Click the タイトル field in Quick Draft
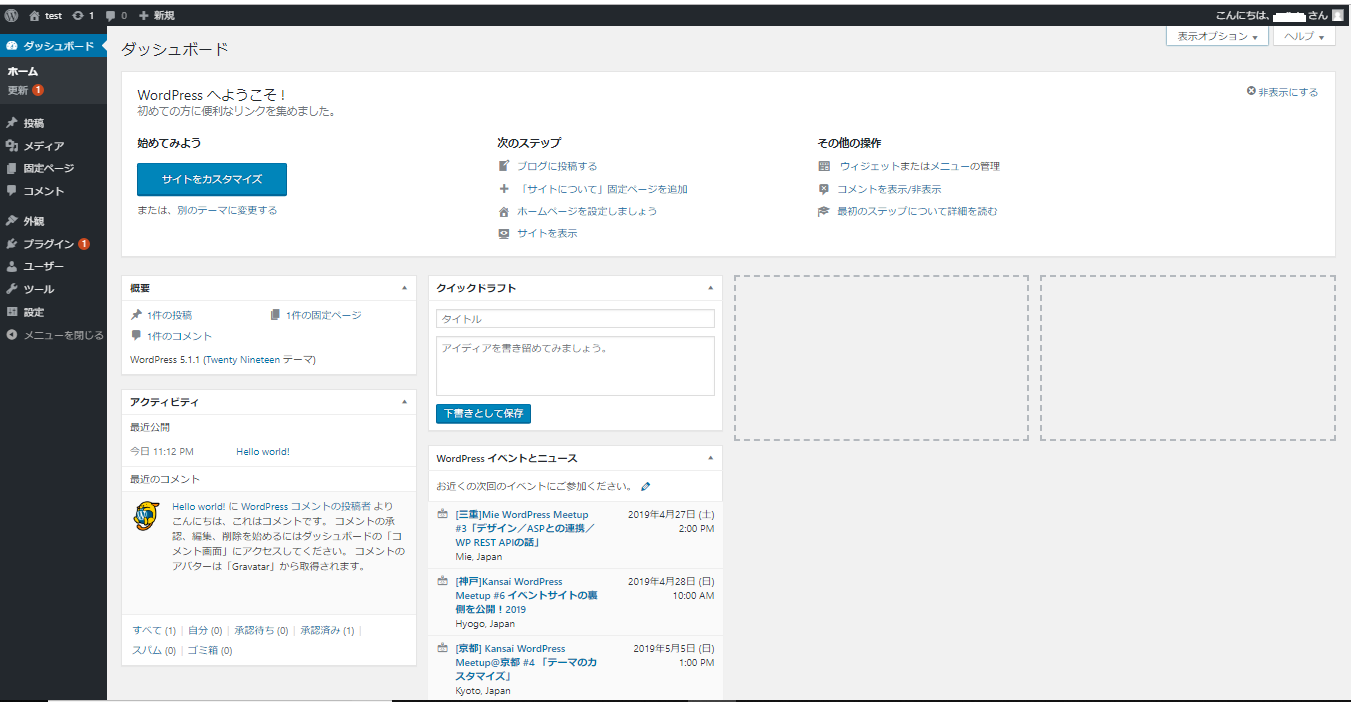This screenshot has width=1351, height=702. (x=575, y=319)
